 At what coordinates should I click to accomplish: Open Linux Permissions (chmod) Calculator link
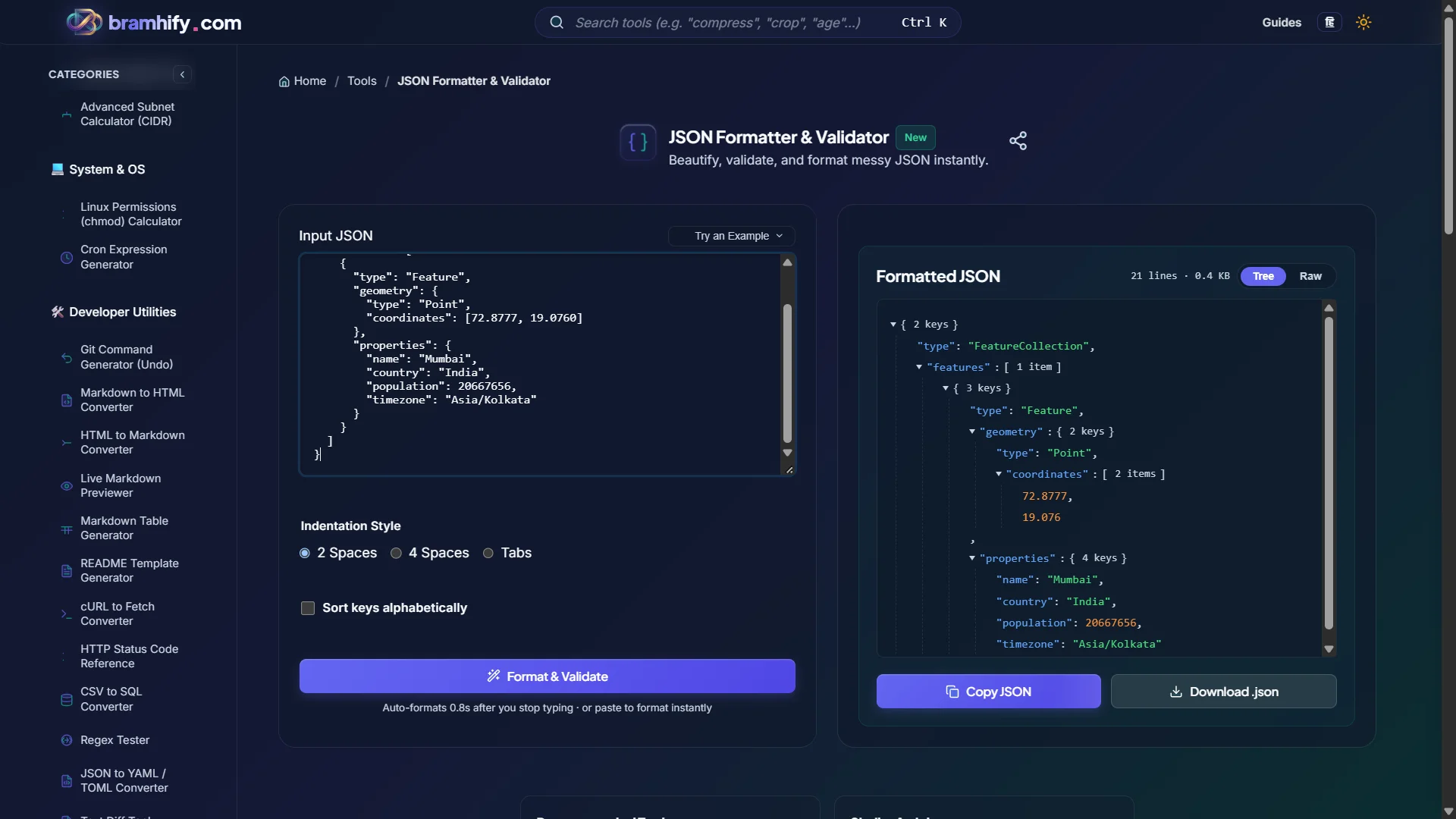coord(131,214)
